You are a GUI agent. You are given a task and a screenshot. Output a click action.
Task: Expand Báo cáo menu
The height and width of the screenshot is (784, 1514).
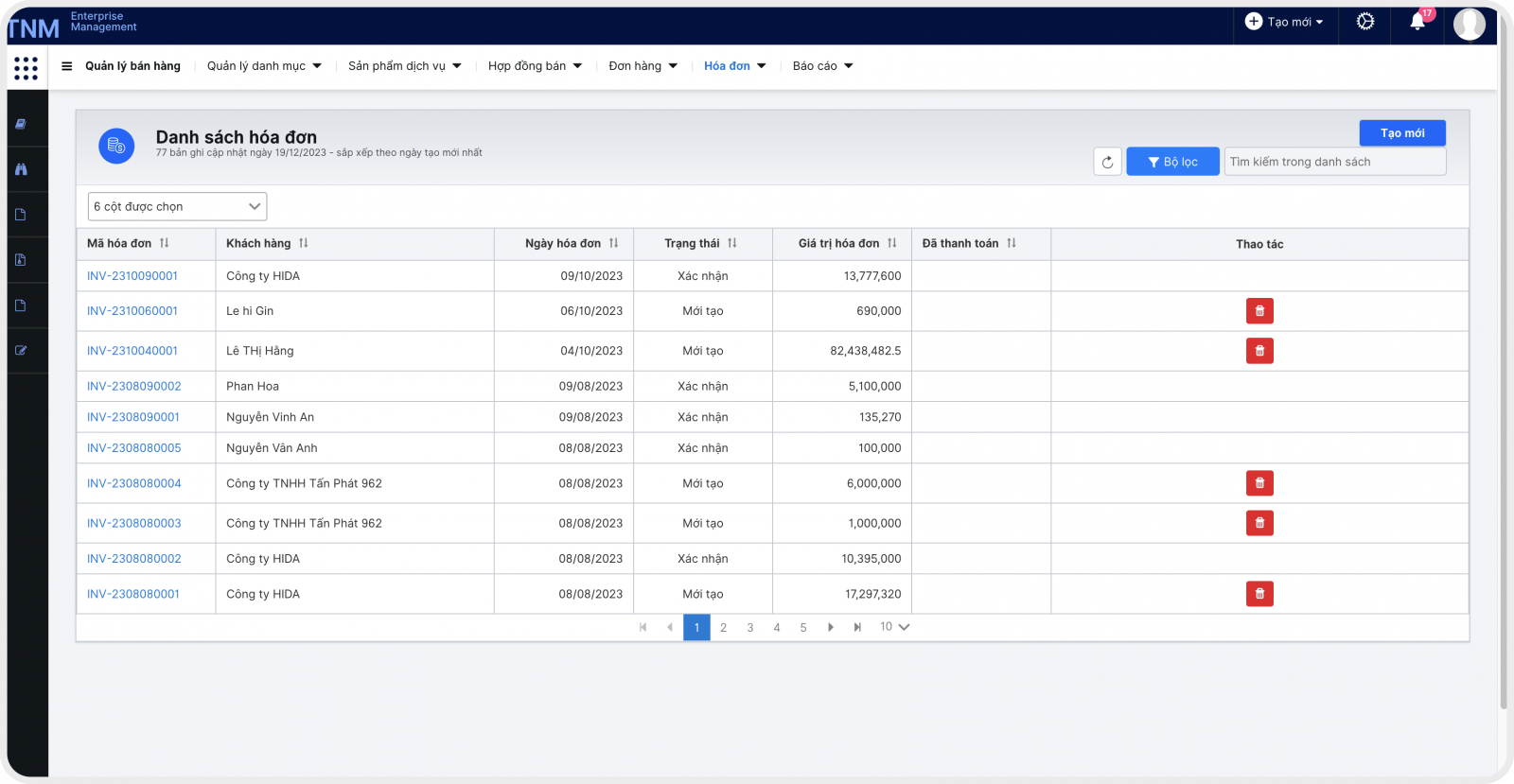823,66
